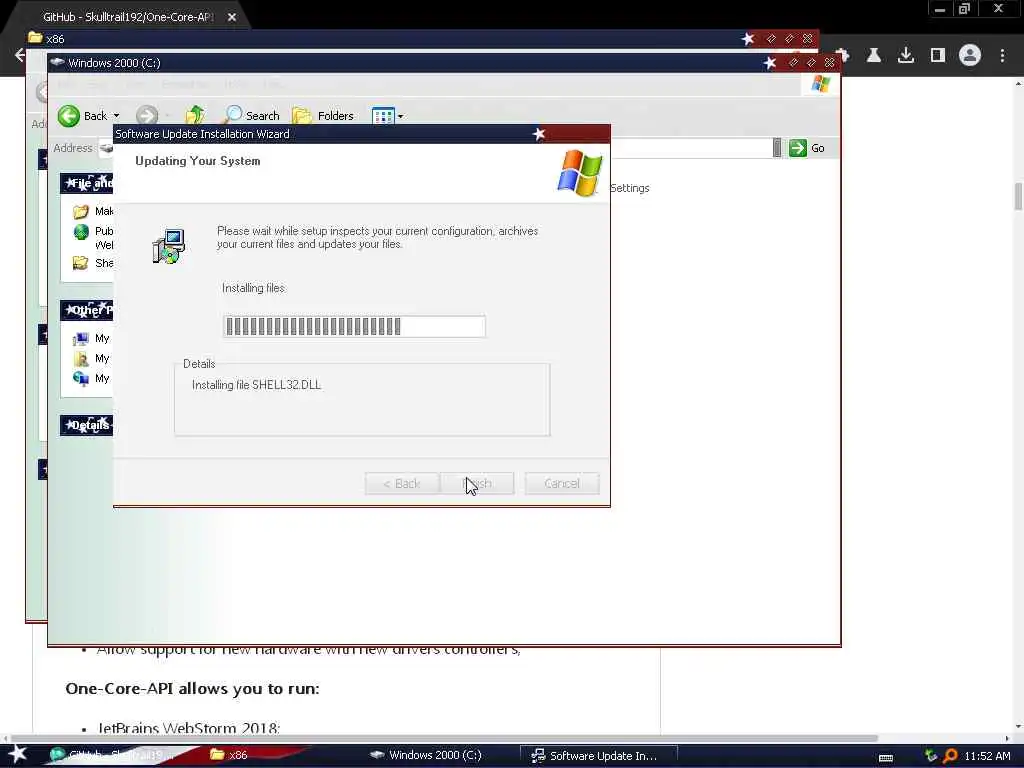Switch to Windows 2000 (C:) taskbar button
1024x768 pixels.
coord(426,755)
